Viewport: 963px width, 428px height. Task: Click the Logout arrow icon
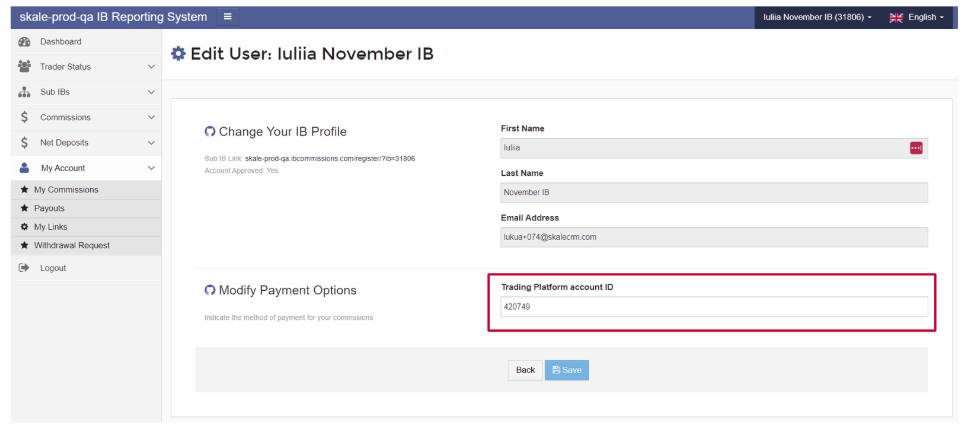(24, 268)
